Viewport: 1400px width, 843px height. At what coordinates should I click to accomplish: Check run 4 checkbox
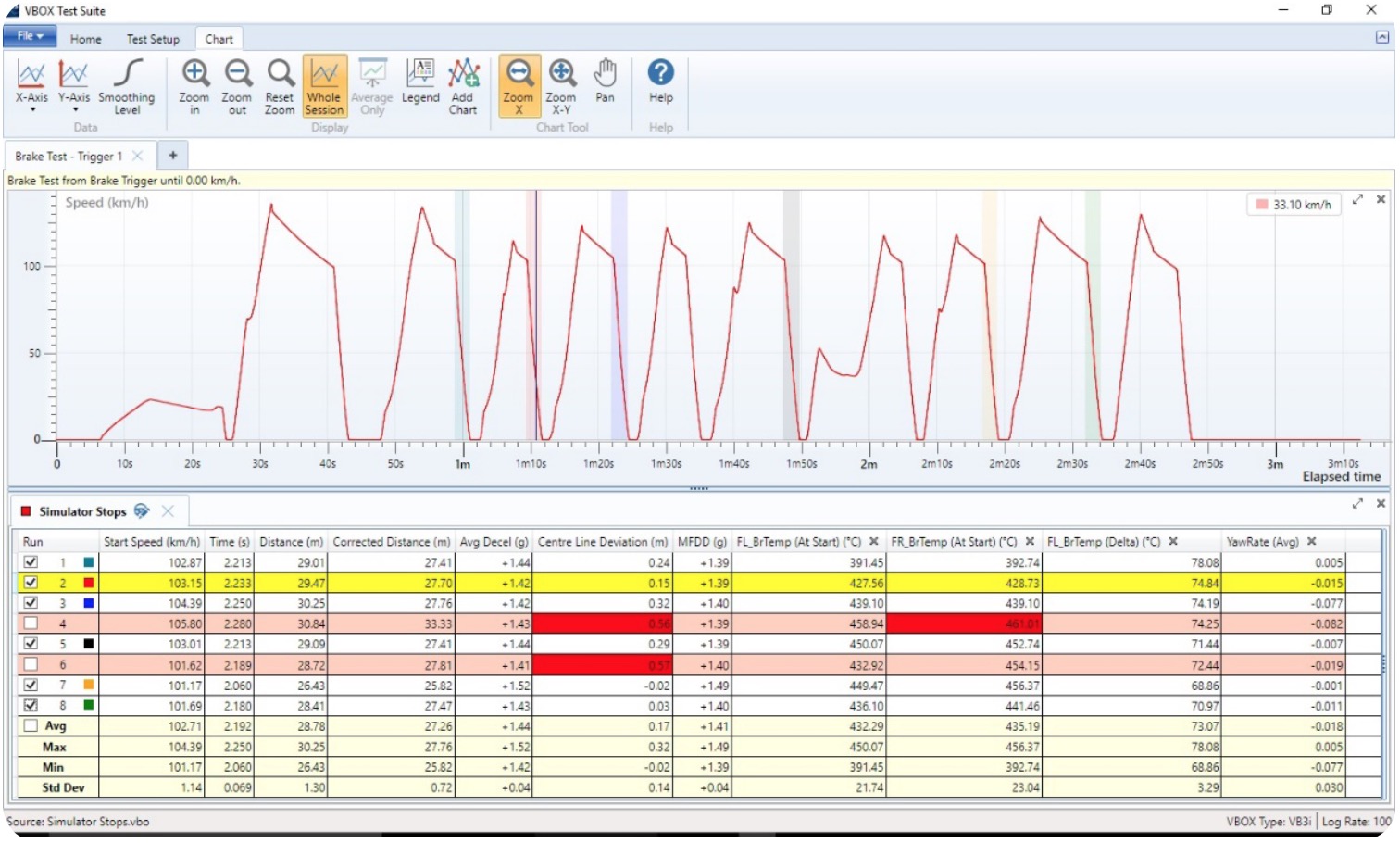(31, 623)
